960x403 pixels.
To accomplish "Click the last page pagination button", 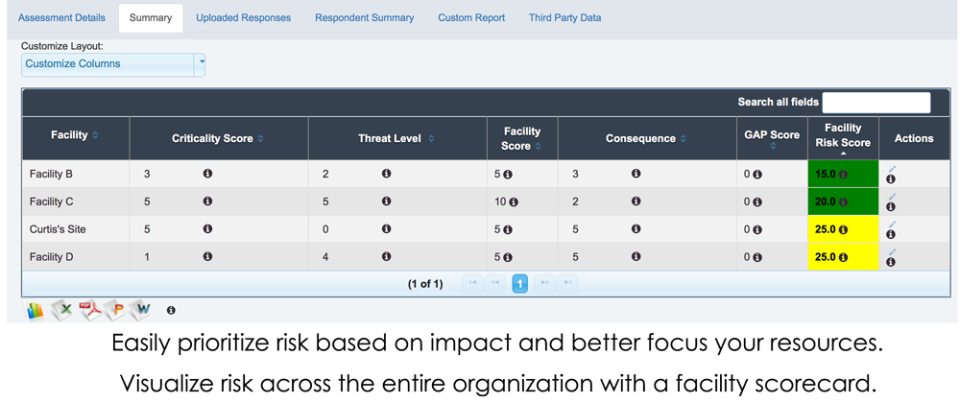I will [568, 284].
